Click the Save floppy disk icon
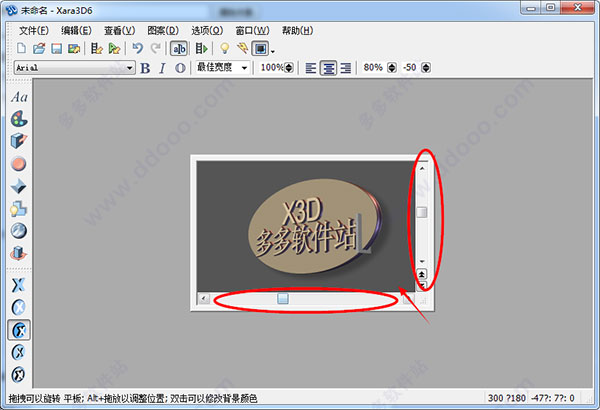Image resolution: width=600 pixels, height=410 pixels. point(57,48)
